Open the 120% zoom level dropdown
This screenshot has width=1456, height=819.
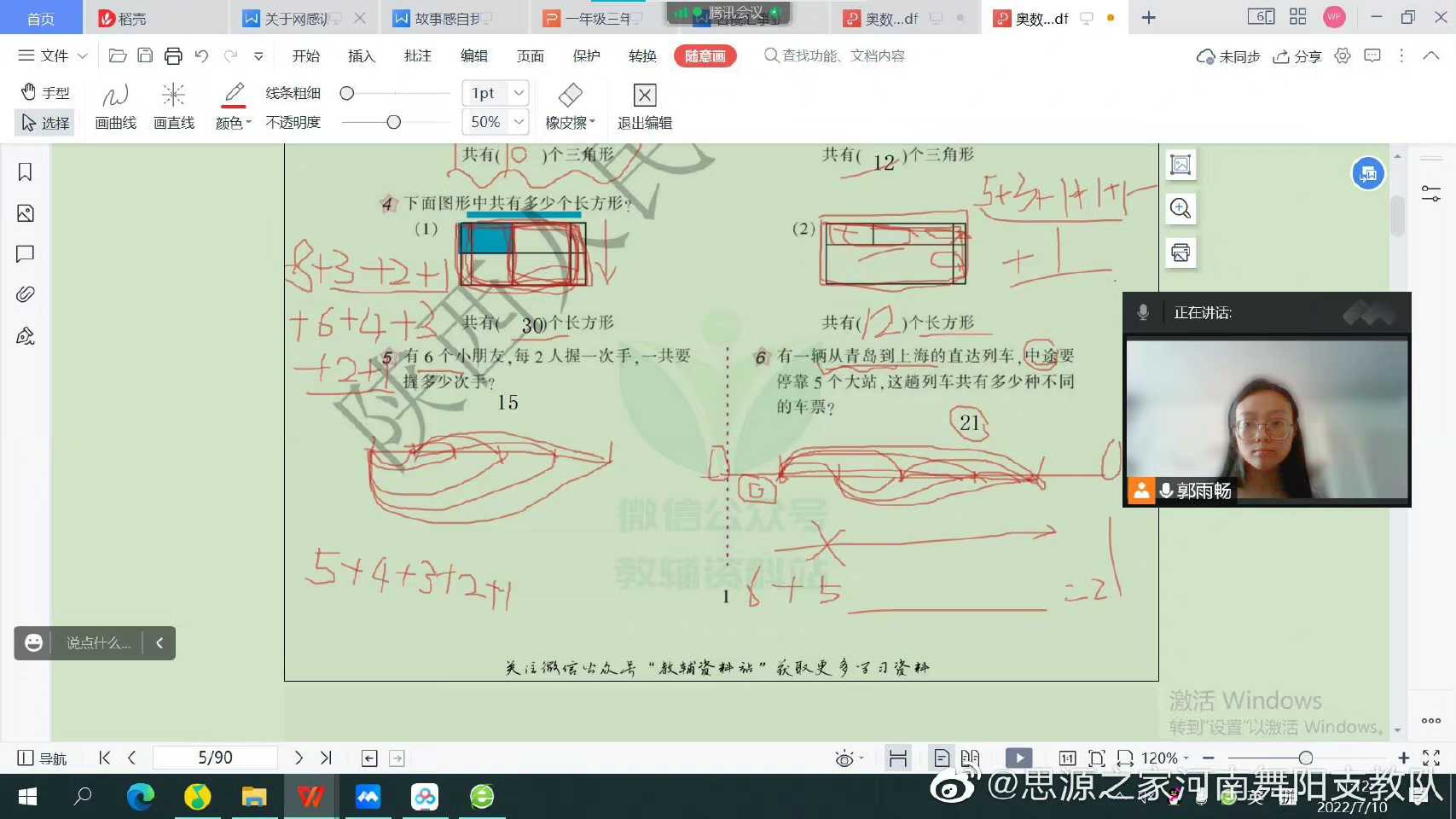pos(1165,758)
